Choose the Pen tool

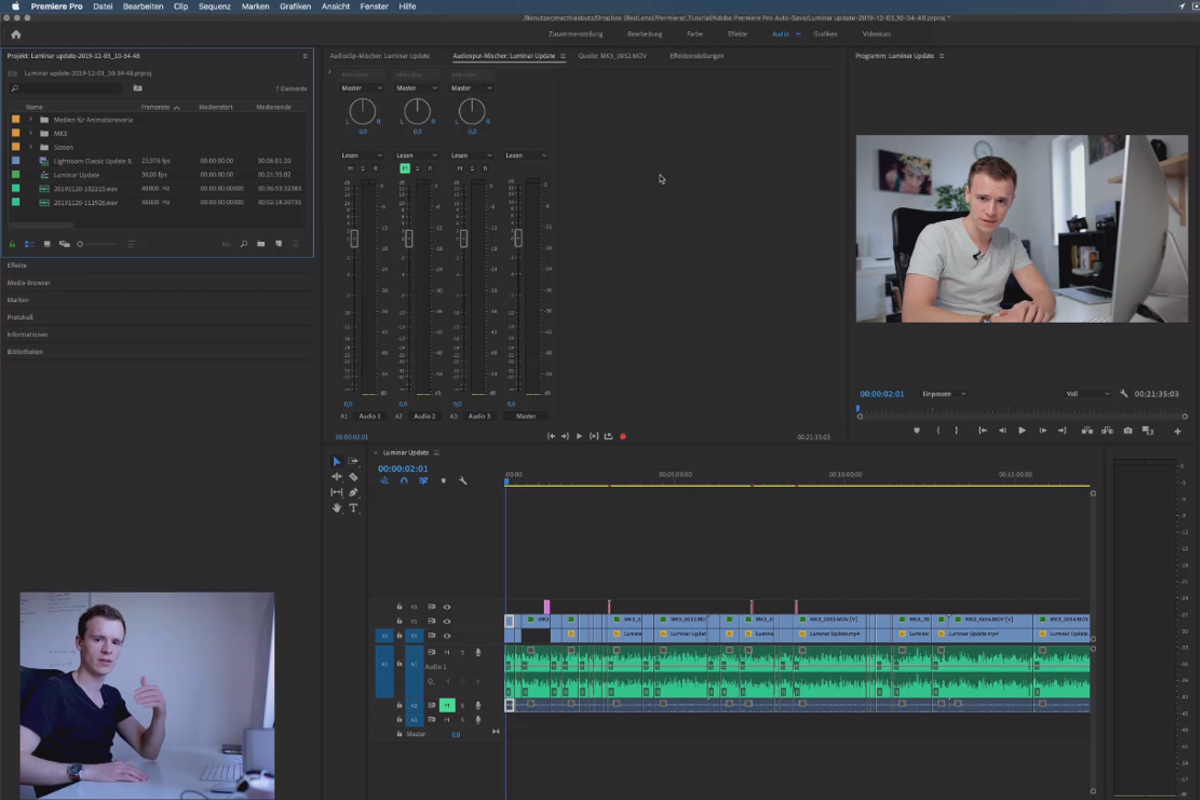(353, 492)
